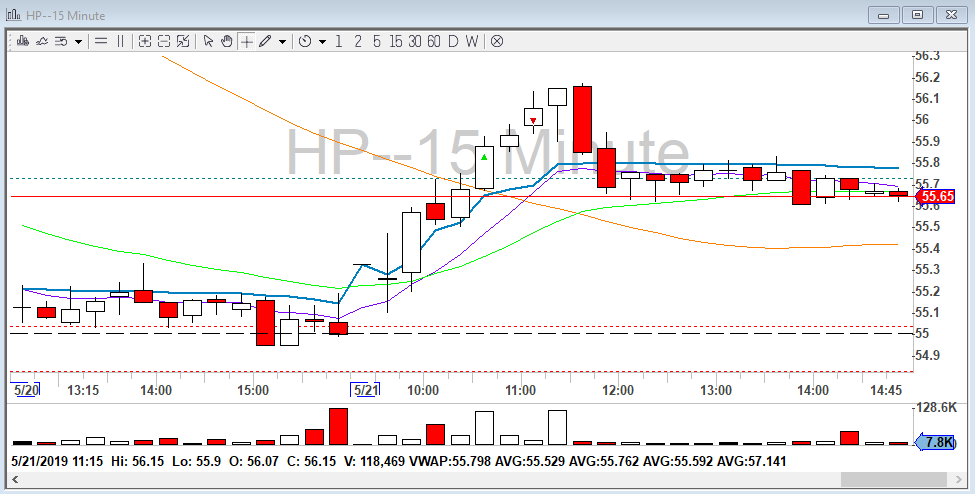The image size is (975, 494).
Task: Switch chart to 30 minute interval
Action: (x=415, y=42)
